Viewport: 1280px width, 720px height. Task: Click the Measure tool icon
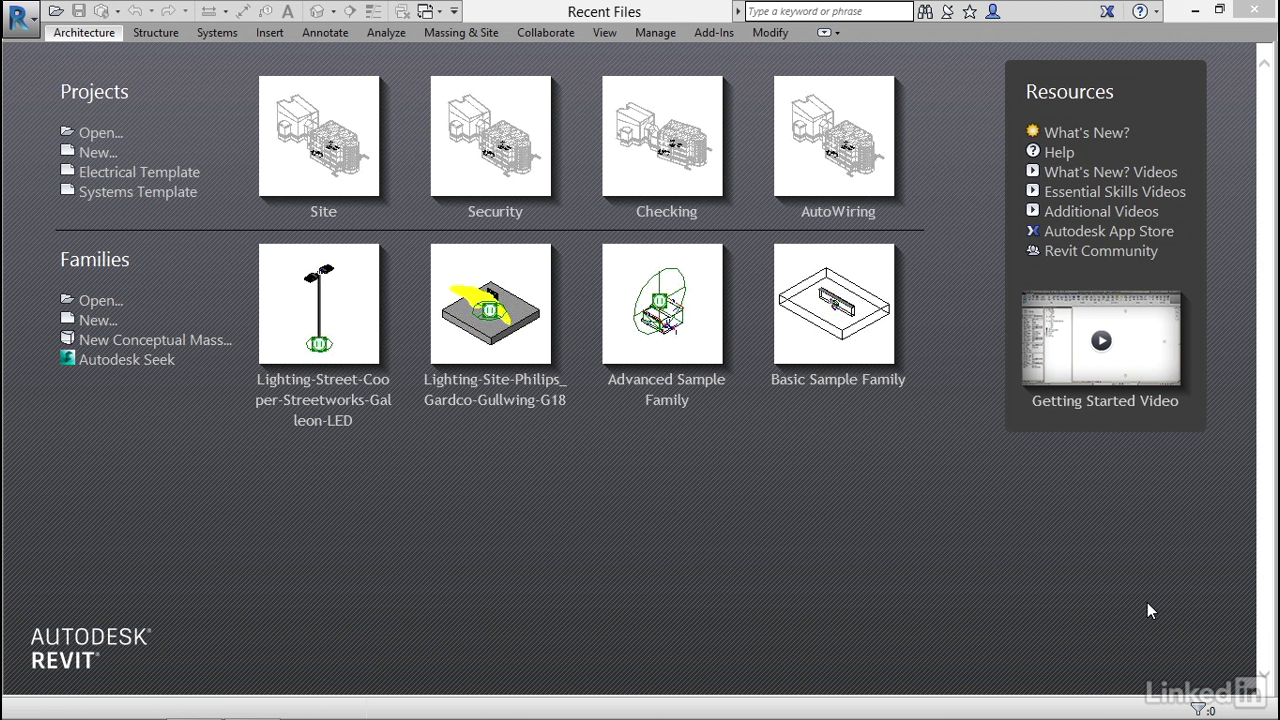pos(209,12)
